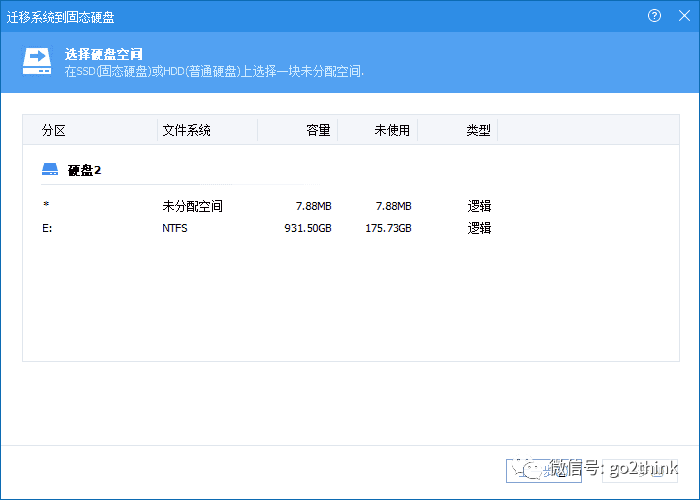Sort by the 未使用 column header
The image size is (700, 500).
pyautogui.click(x=392, y=130)
